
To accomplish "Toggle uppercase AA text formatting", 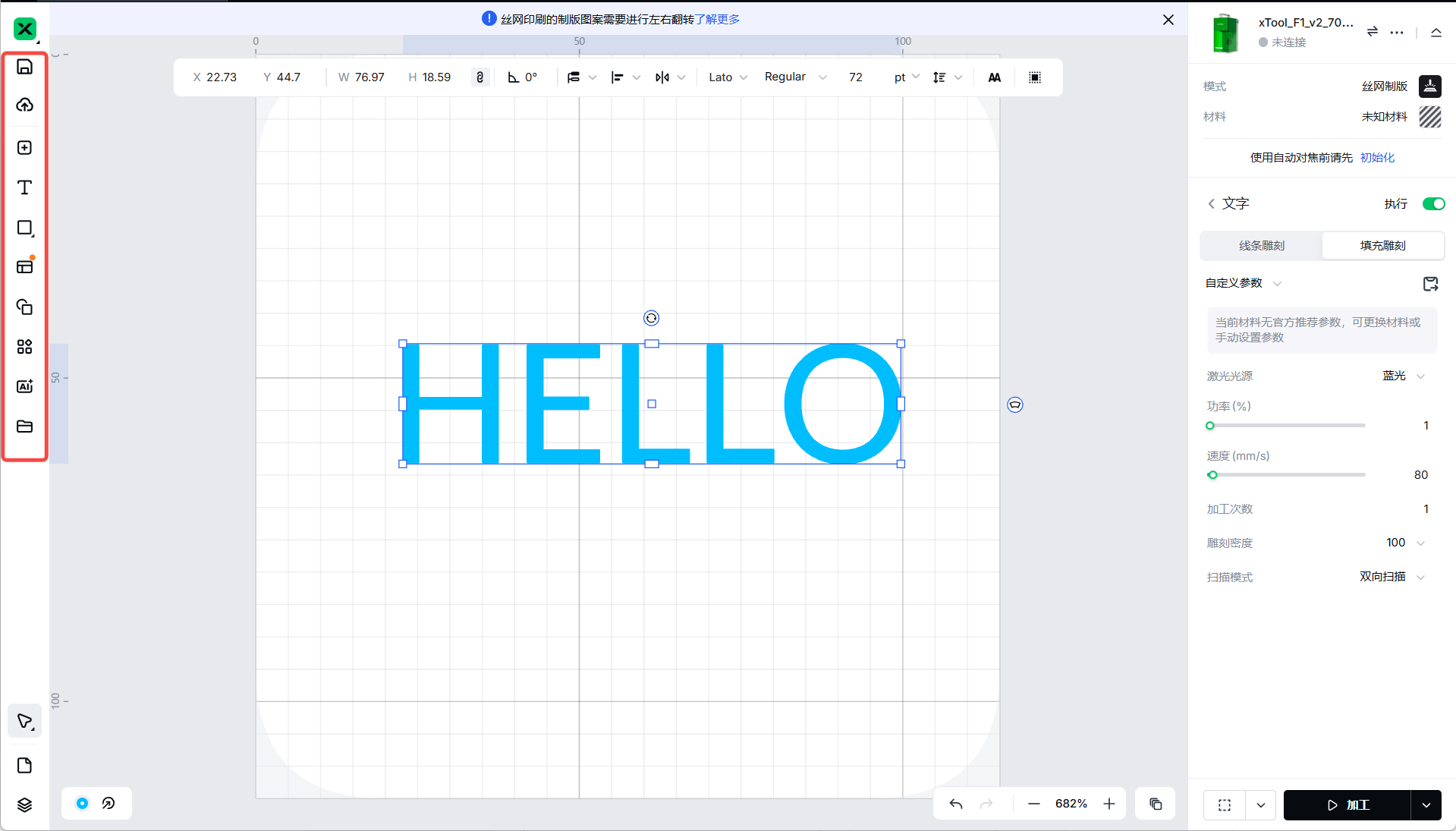I will [x=994, y=77].
